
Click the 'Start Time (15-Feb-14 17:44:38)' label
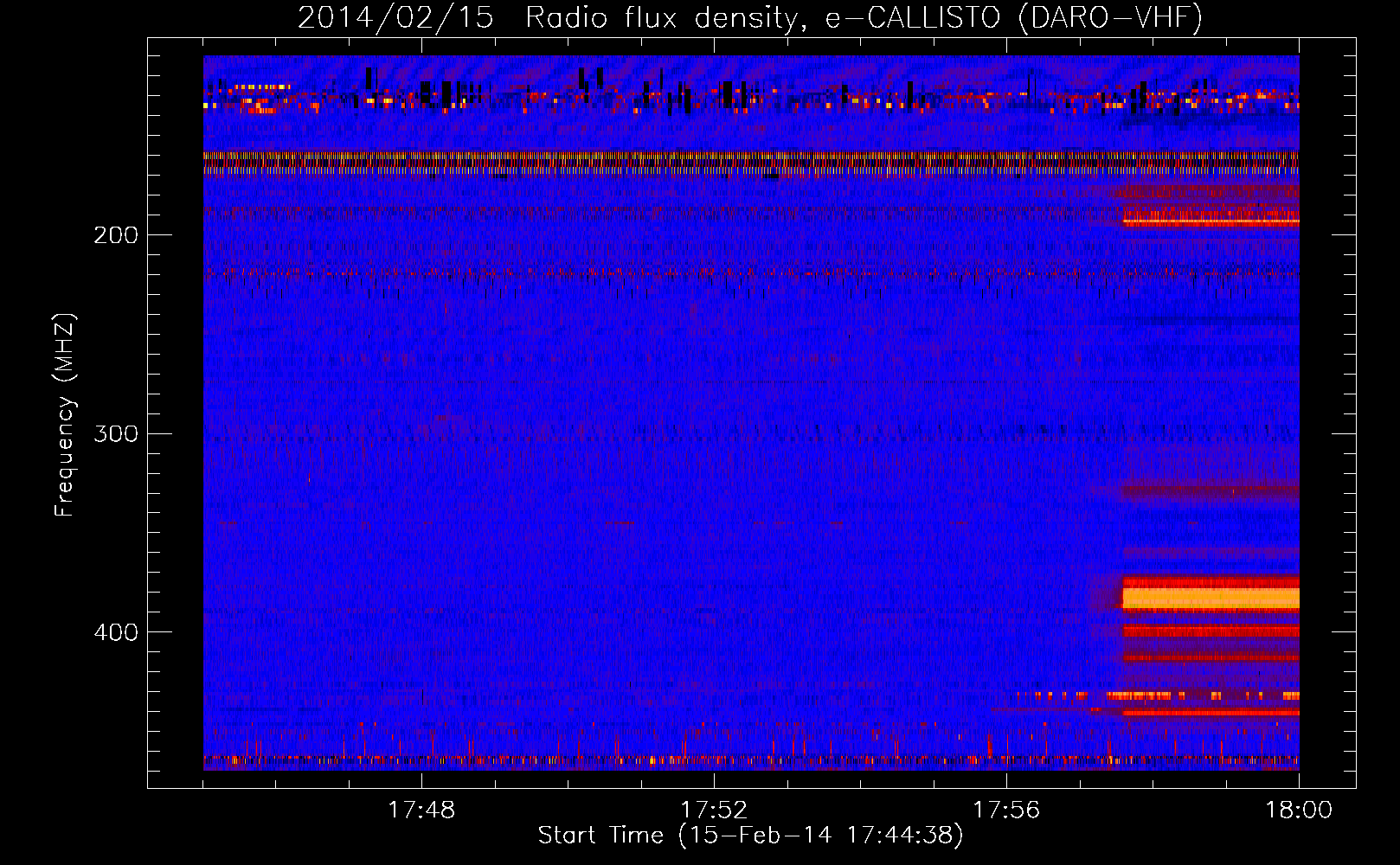click(x=750, y=836)
